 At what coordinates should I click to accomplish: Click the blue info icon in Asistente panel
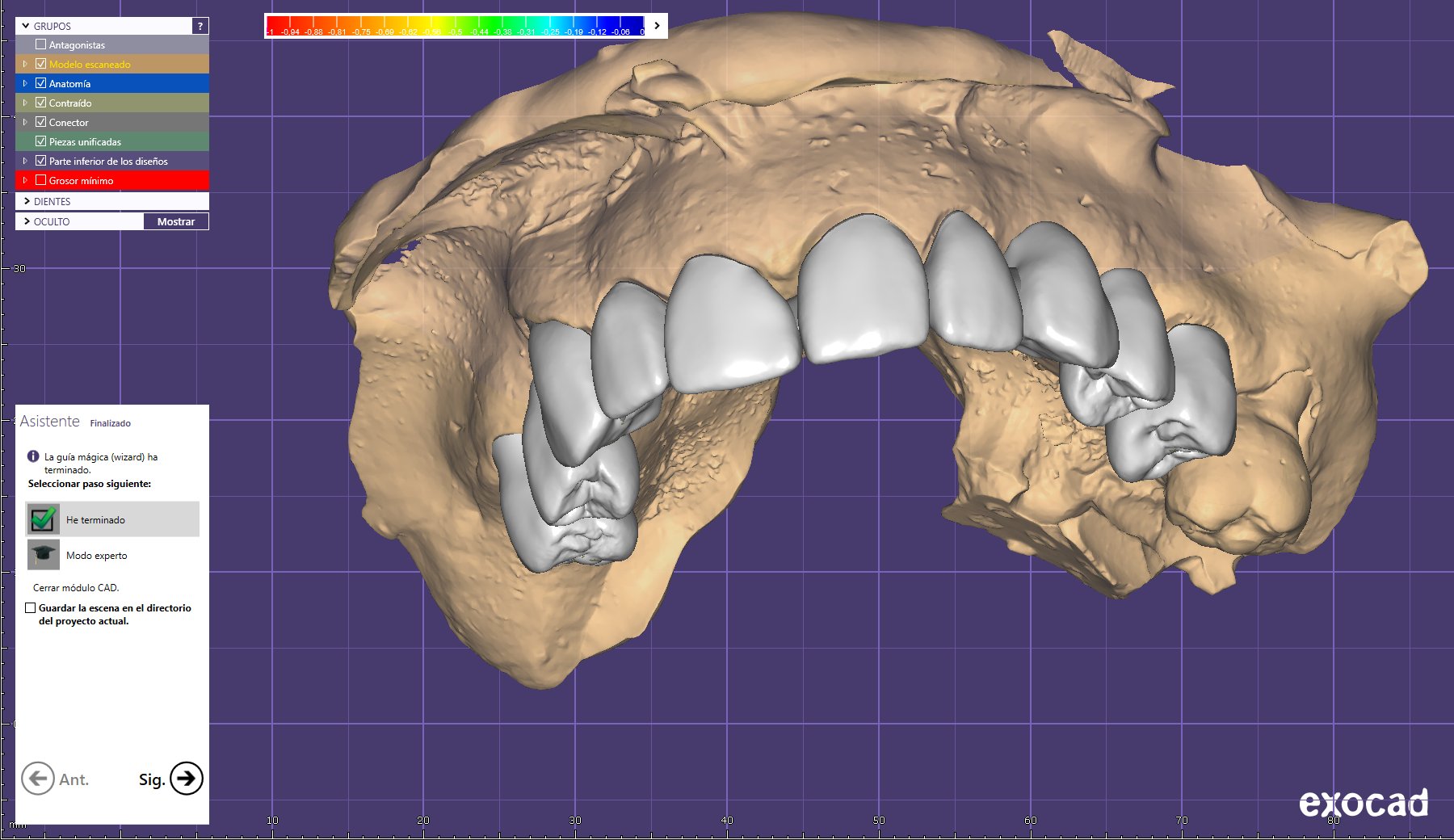point(33,456)
